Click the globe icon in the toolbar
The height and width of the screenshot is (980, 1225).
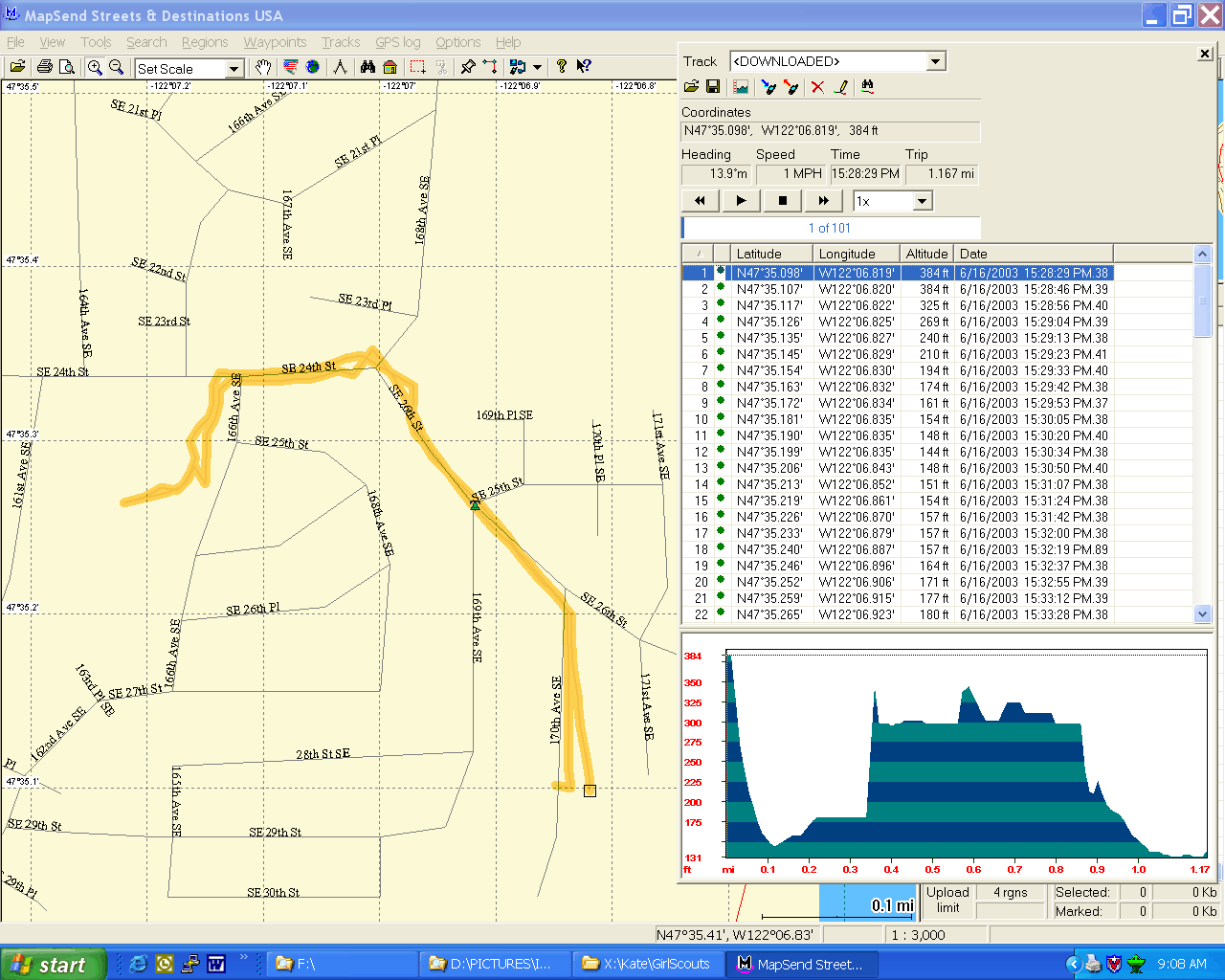coord(313,67)
